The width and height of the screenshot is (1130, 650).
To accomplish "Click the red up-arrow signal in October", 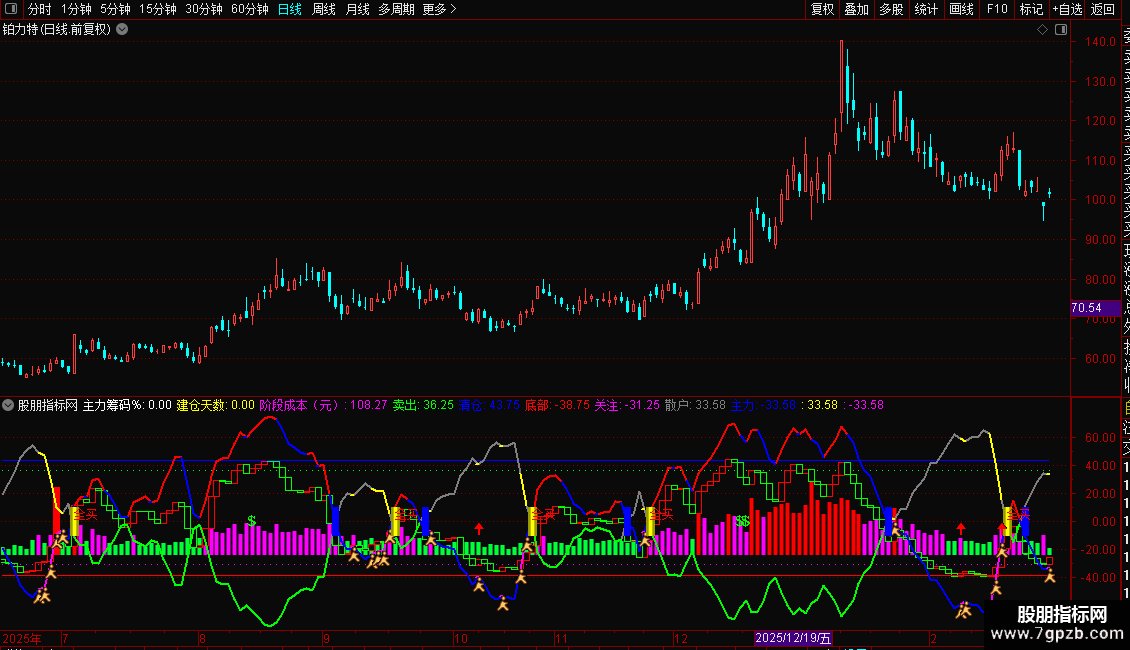I will 479,528.
